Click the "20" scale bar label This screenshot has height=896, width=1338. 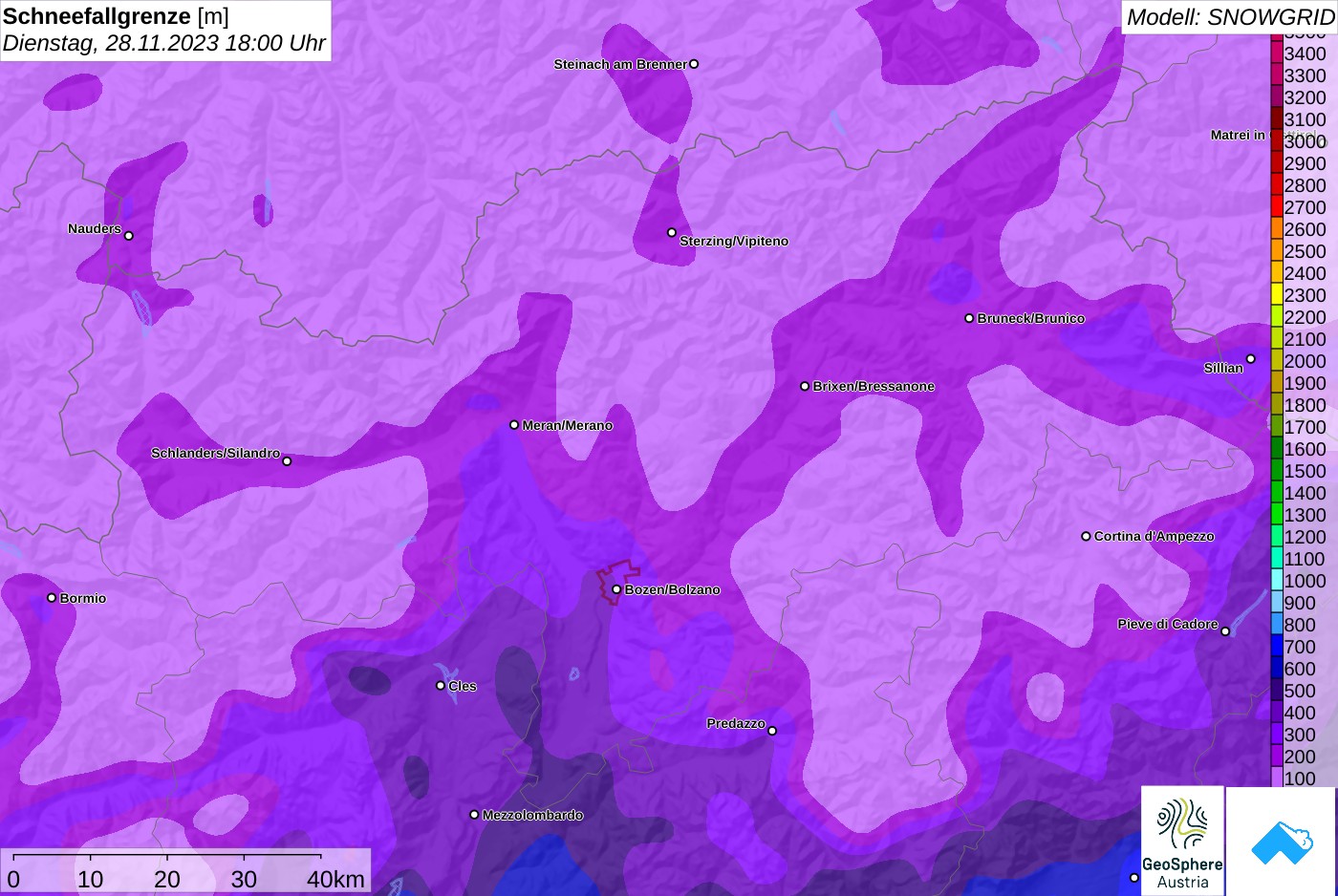point(167,879)
